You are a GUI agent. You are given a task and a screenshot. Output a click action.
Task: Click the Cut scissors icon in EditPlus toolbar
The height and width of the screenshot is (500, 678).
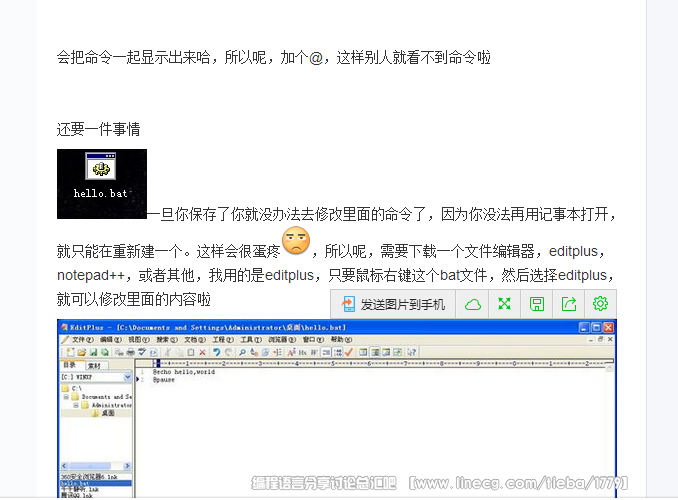tap(168, 352)
